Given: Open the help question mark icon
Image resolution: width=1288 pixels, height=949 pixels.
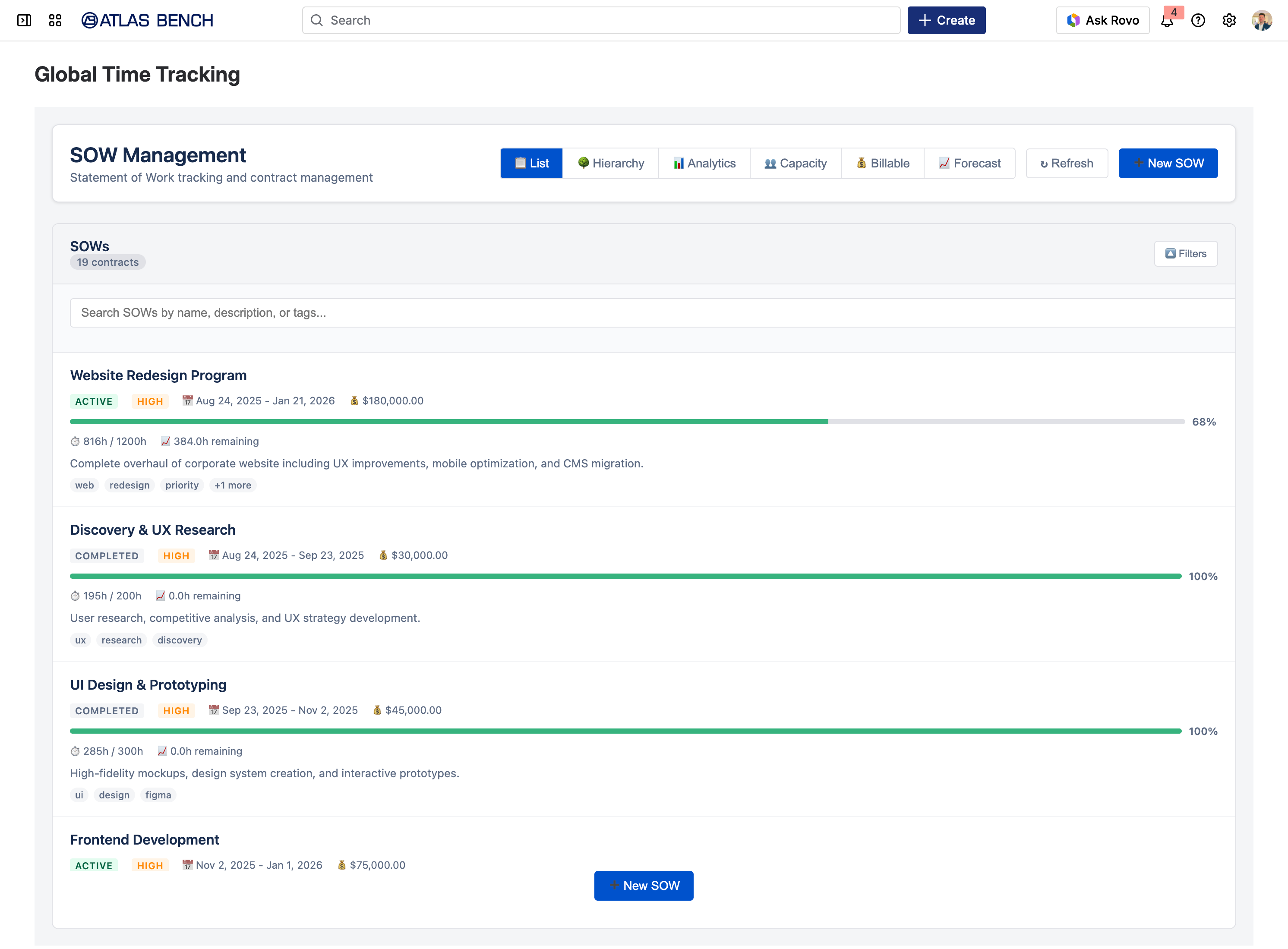Looking at the screenshot, I should tap(1198, 21).
